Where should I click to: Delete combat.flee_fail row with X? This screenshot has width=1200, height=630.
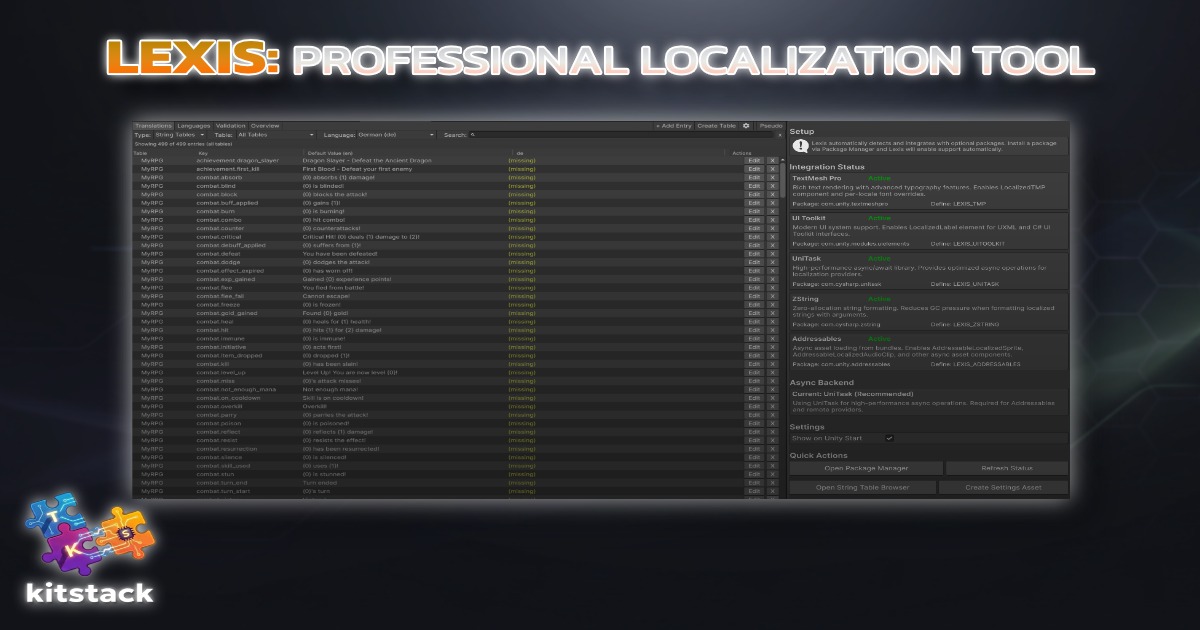[x=773, y=296]
